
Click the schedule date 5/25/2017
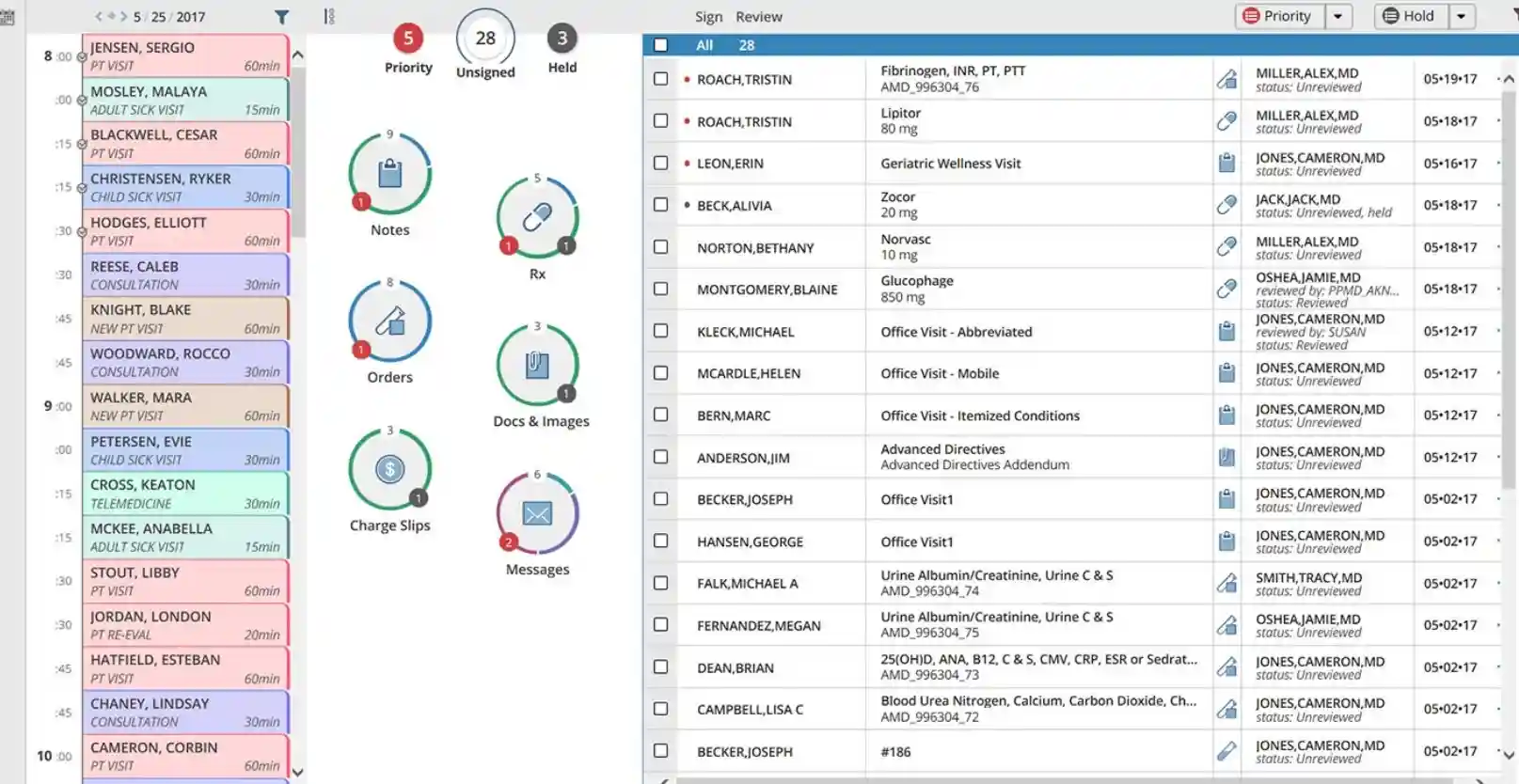click(169, 17)
